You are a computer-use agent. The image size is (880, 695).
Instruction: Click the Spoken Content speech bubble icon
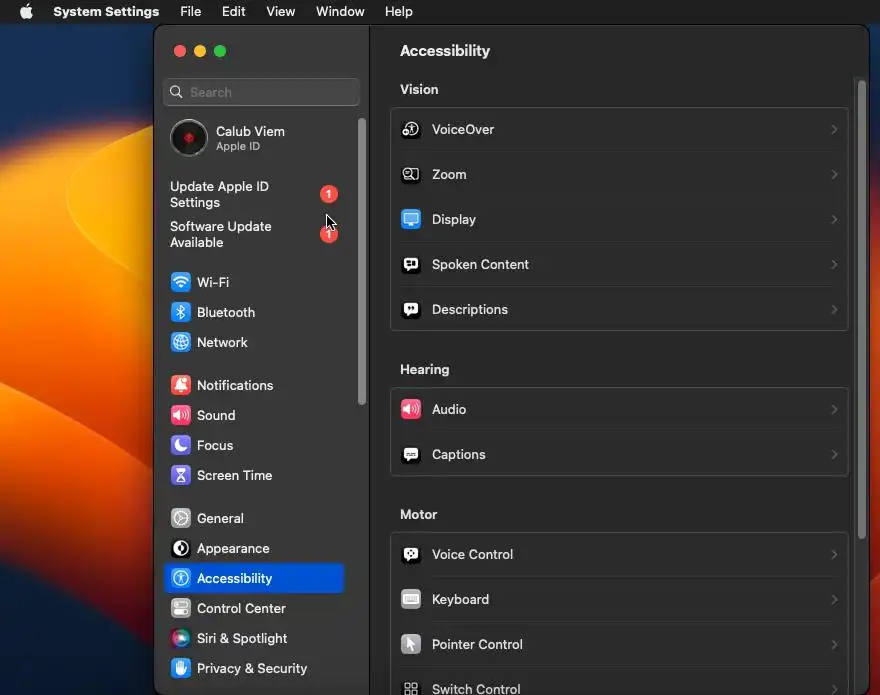click(x=411, y=264)
